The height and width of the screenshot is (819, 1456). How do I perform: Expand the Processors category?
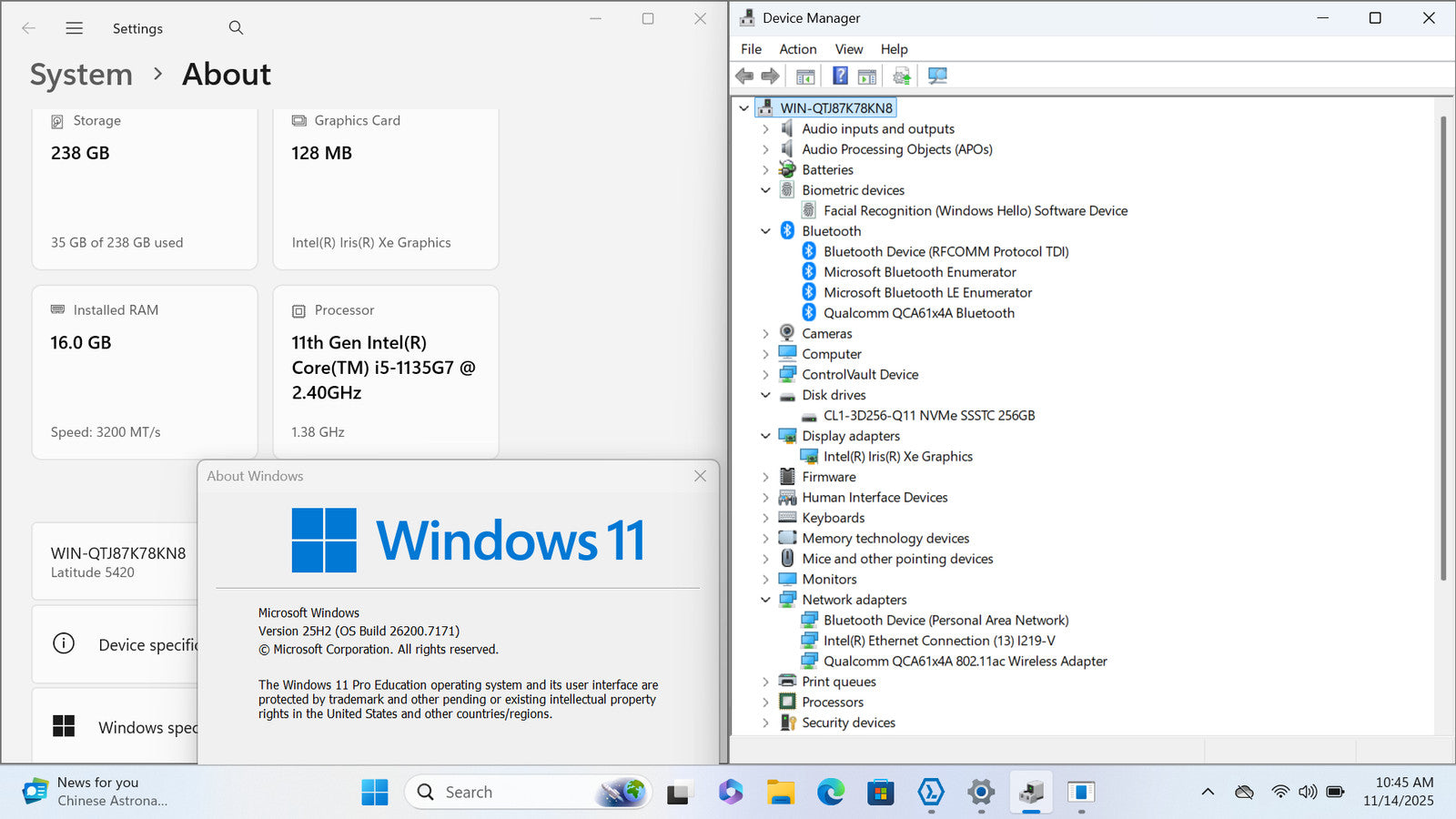[765, 703]
